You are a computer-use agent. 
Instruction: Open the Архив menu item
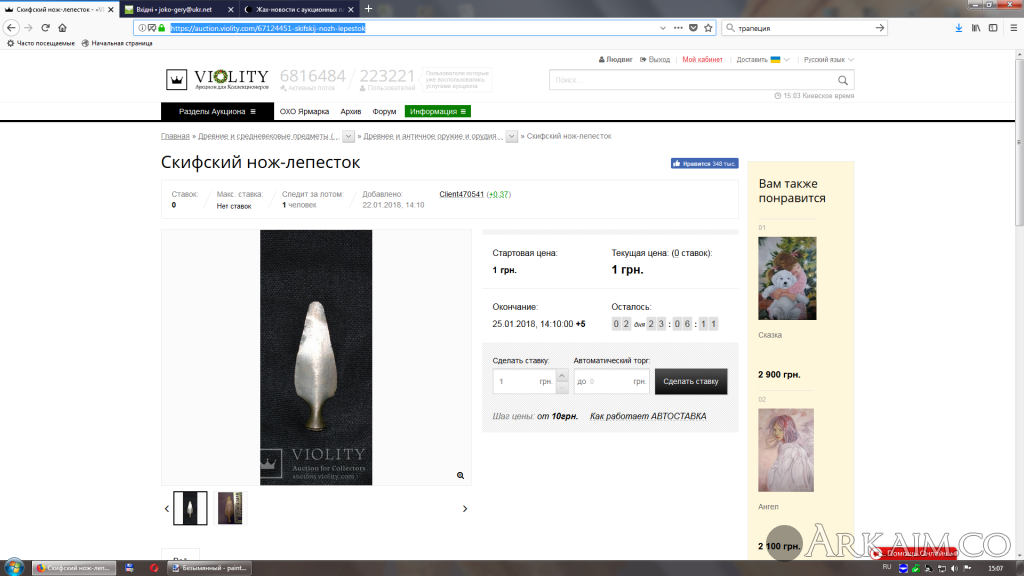350,111
